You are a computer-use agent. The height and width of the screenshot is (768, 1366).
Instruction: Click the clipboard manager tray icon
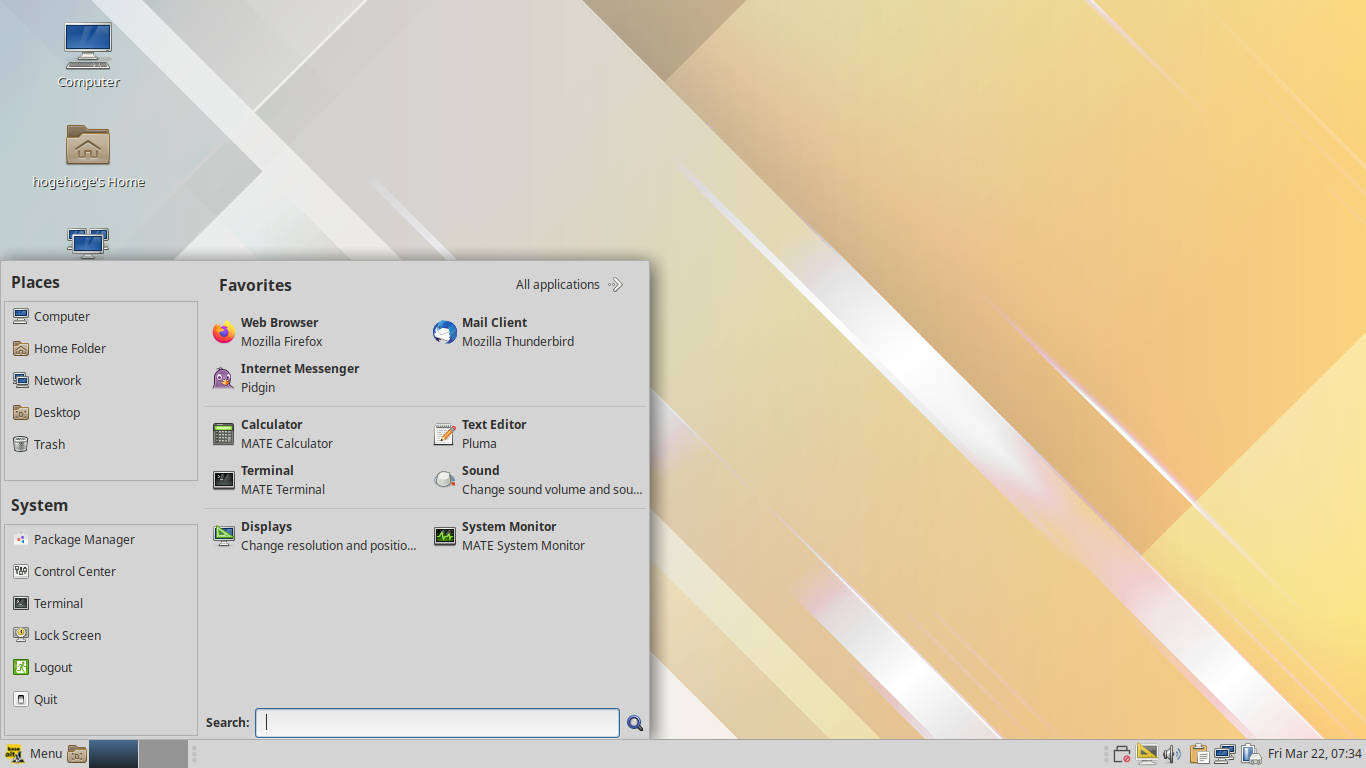[1199, 754]
